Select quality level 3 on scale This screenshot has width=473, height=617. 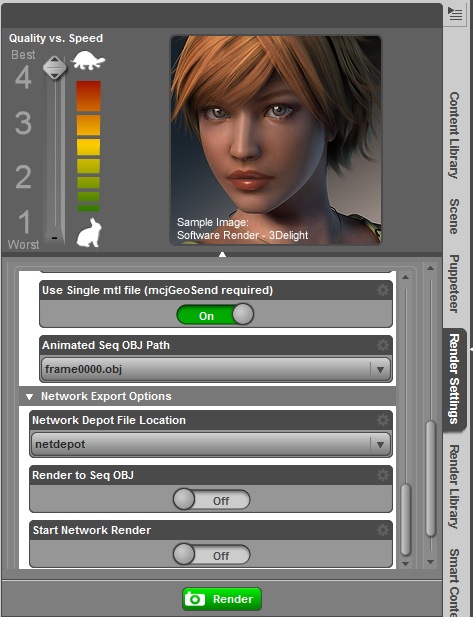pos(23,123)
